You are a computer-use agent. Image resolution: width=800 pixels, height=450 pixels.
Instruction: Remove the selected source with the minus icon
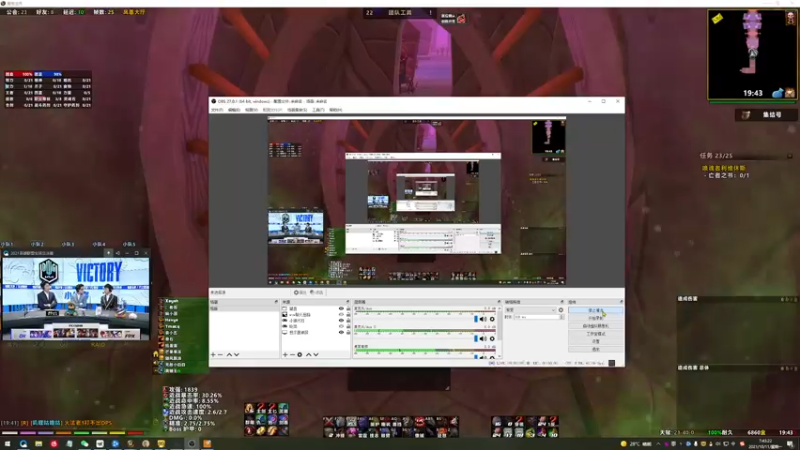coord(292,355)
